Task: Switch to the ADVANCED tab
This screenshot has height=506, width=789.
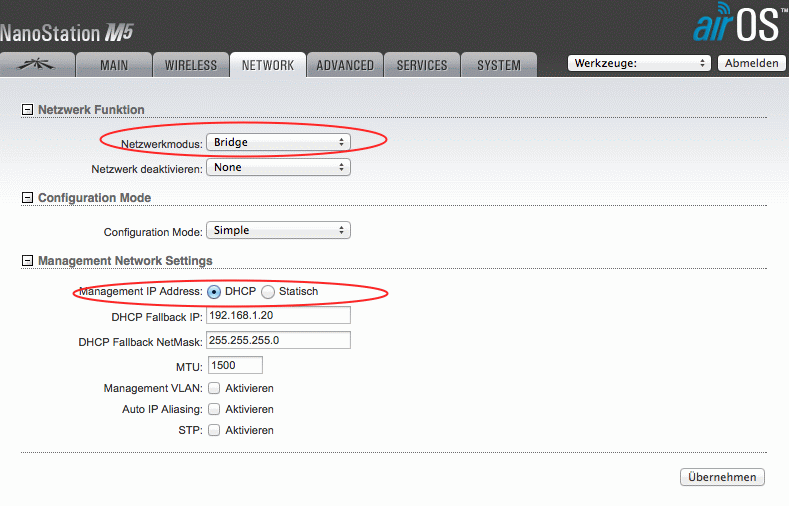Action: pyautogui.click(x=345, y=65)
